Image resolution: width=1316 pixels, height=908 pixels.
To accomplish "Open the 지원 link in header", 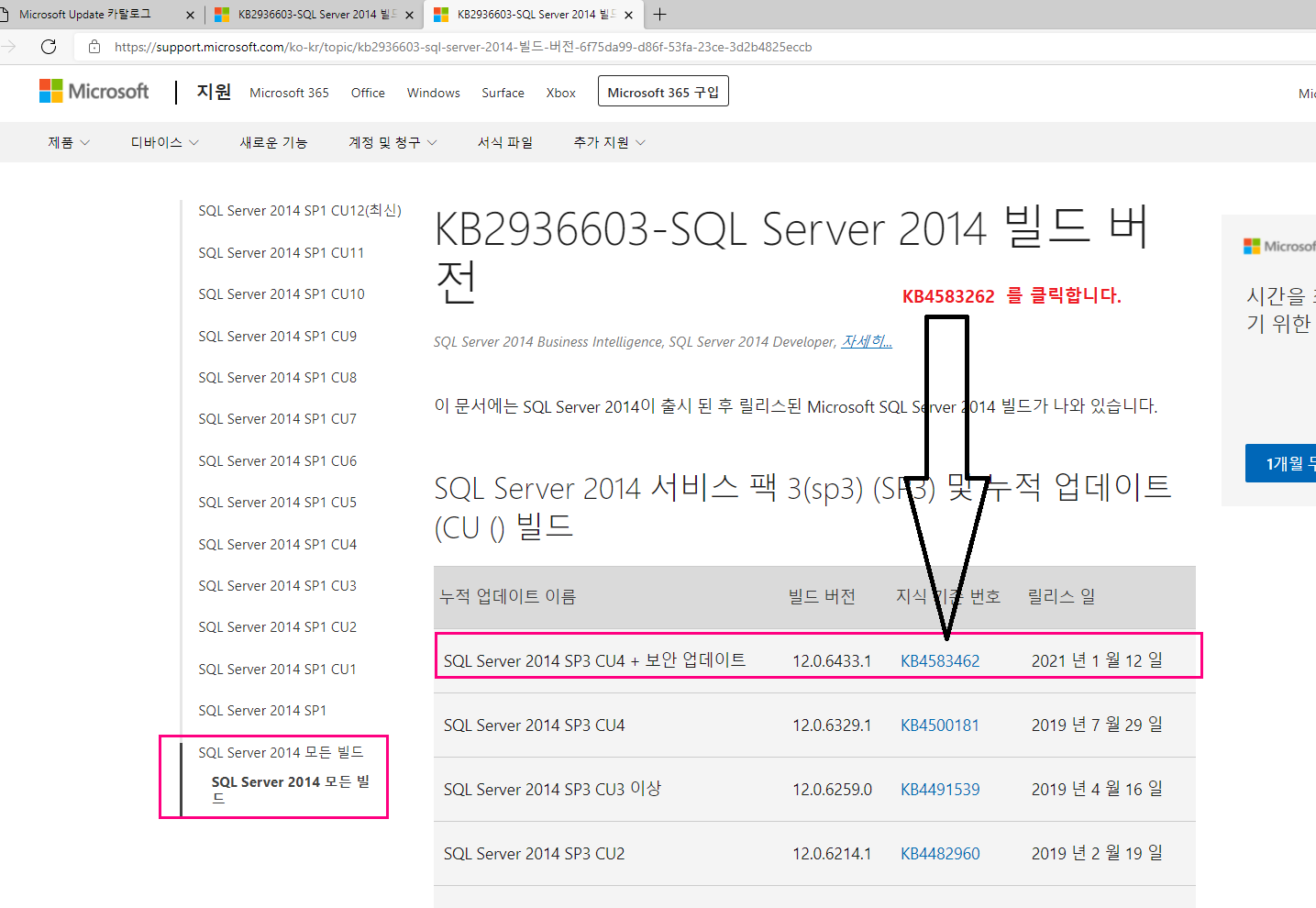I will tap(214, 92).
